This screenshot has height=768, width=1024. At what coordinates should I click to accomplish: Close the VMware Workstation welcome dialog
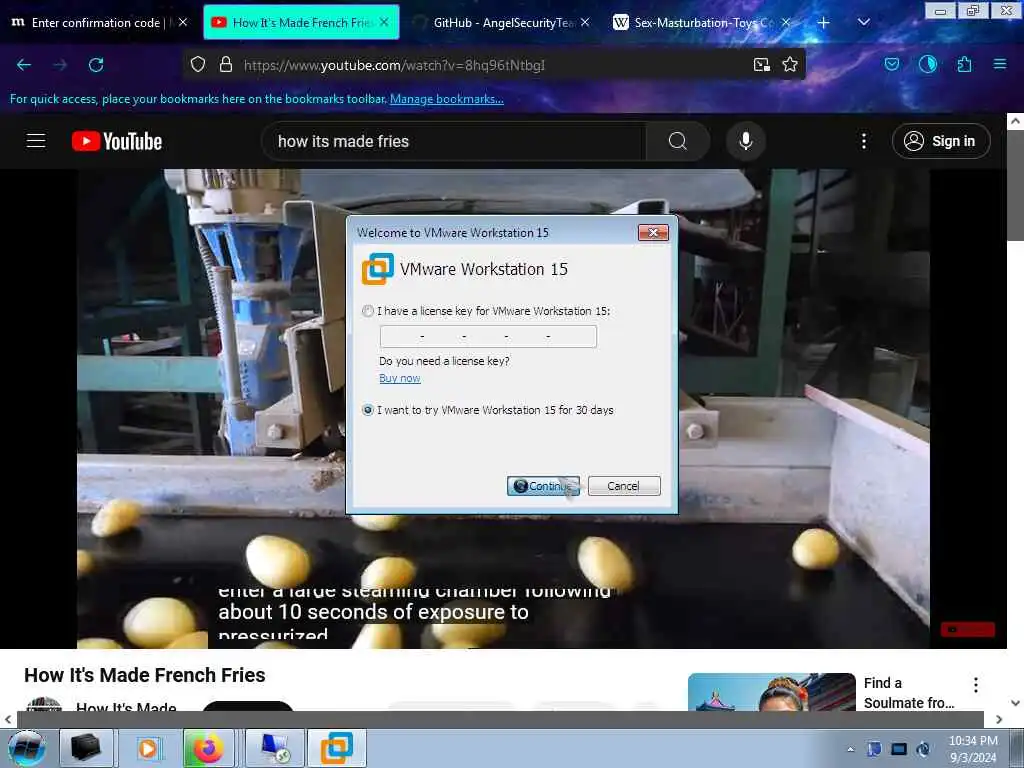652,232
